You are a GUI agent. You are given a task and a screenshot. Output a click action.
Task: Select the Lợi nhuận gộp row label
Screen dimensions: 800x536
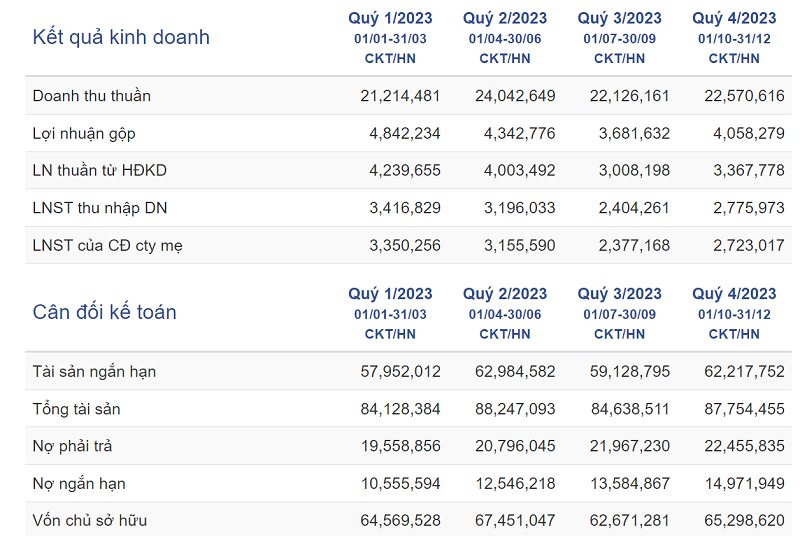pos(84,133)
